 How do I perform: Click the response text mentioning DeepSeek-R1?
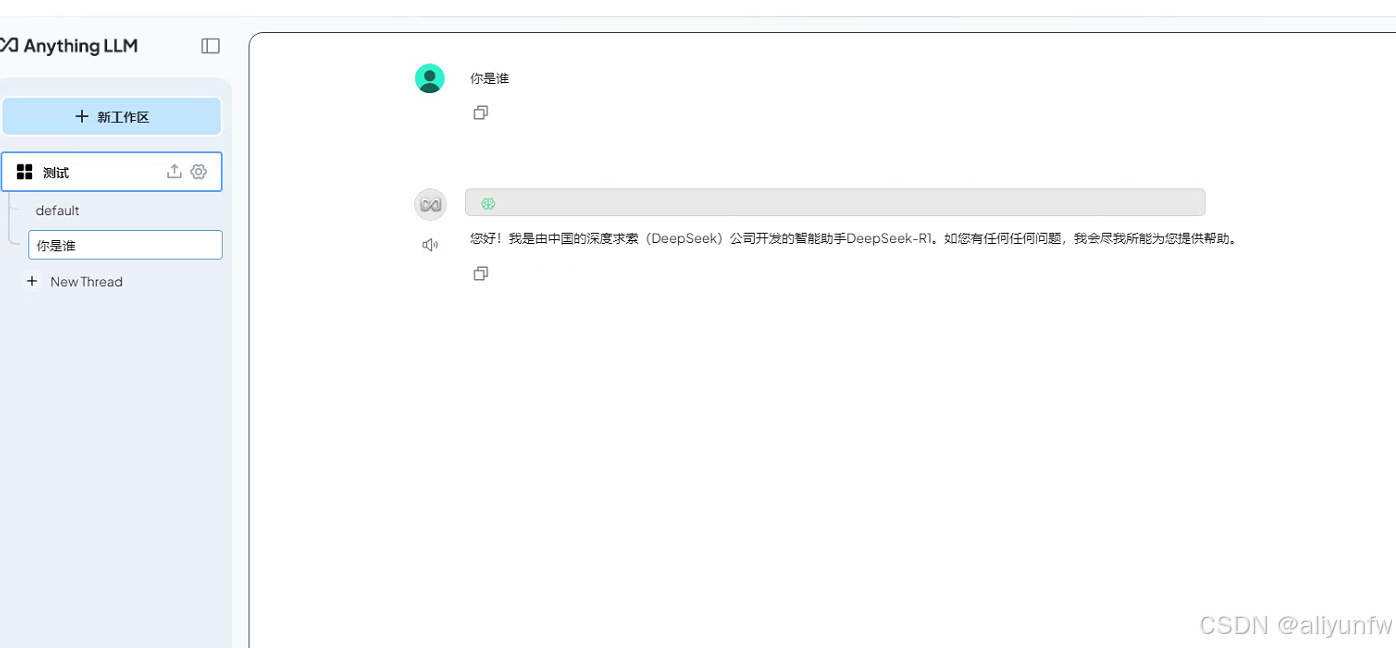[x=854, y=239]
